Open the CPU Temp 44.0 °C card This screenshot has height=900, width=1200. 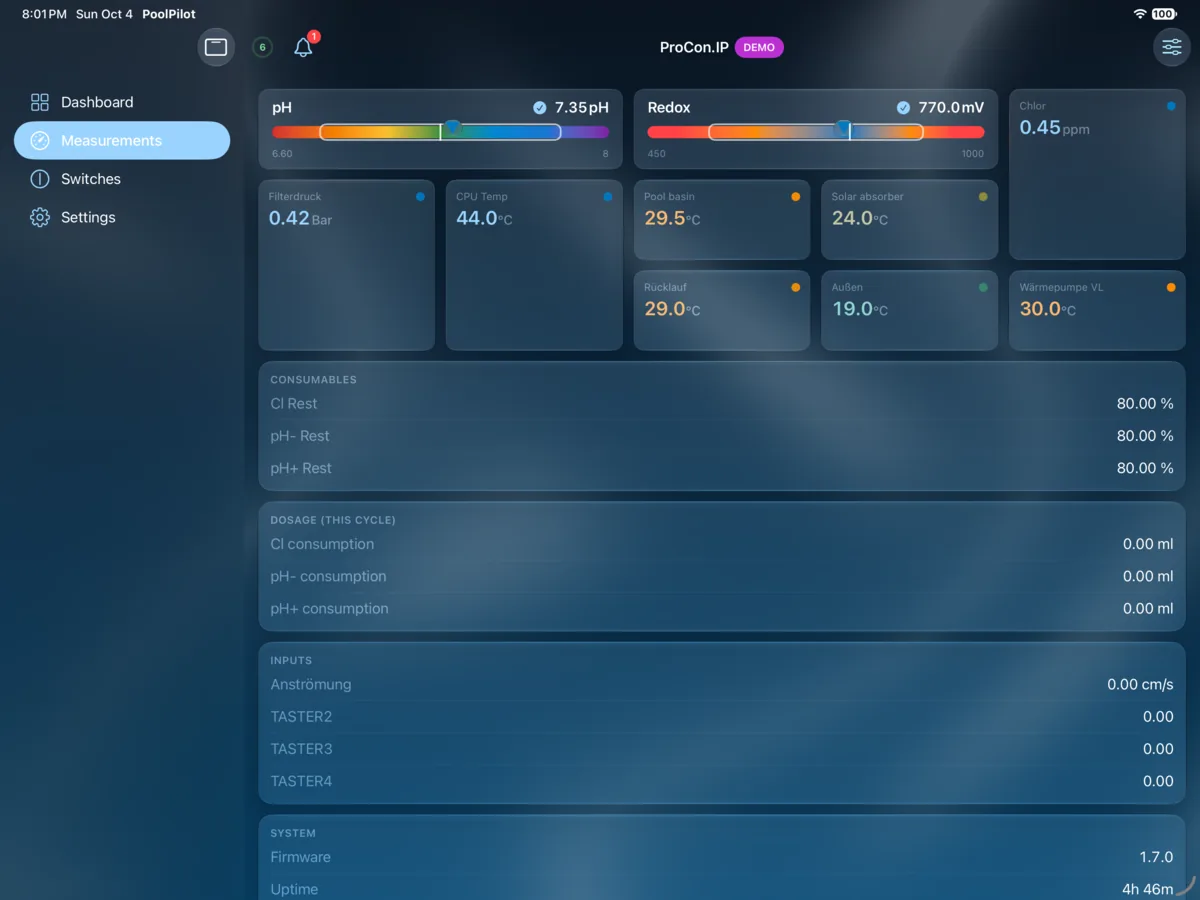tap(534, 265)
